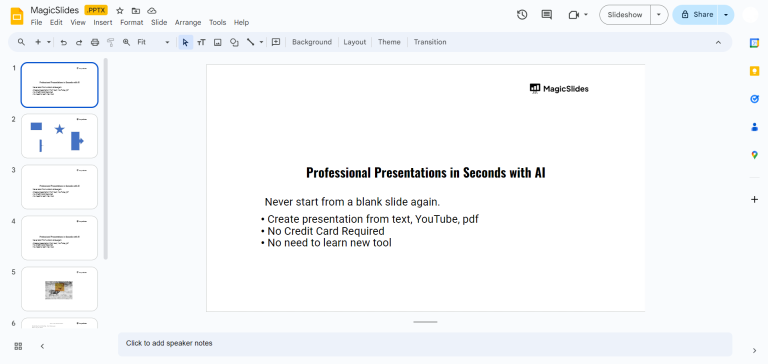Click the Transition button

pos(430,42)
